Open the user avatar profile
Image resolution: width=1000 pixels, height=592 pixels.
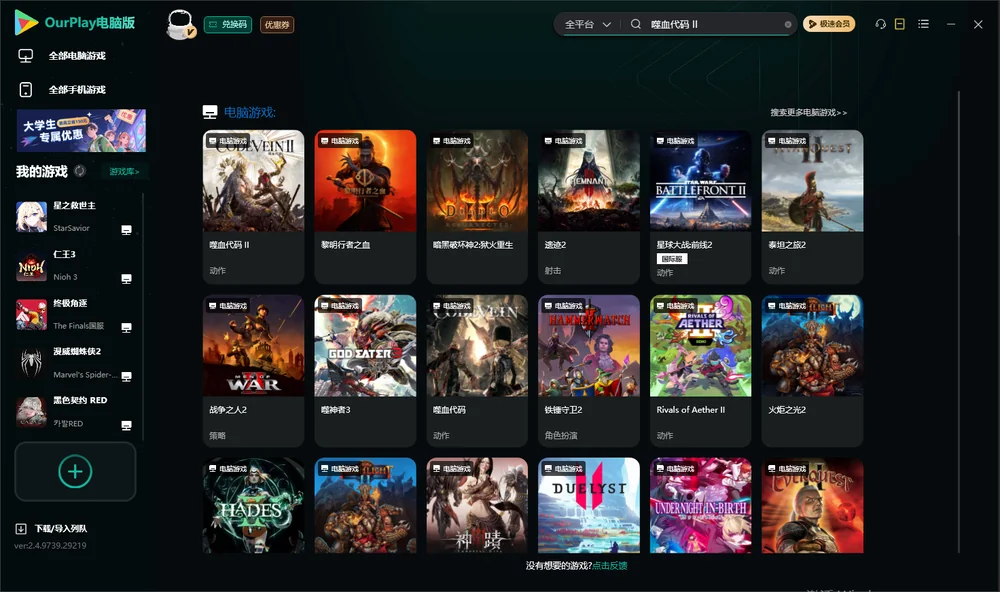pyautogui.click(x=180, y=25)
